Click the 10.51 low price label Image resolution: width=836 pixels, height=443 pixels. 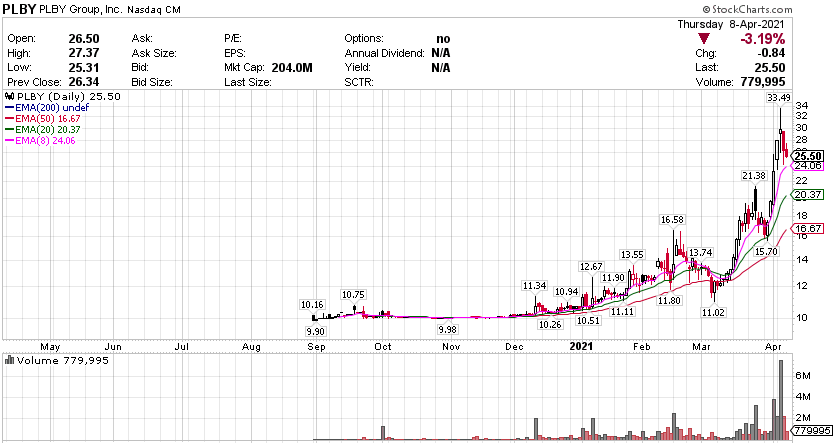[x=589, y=320]
